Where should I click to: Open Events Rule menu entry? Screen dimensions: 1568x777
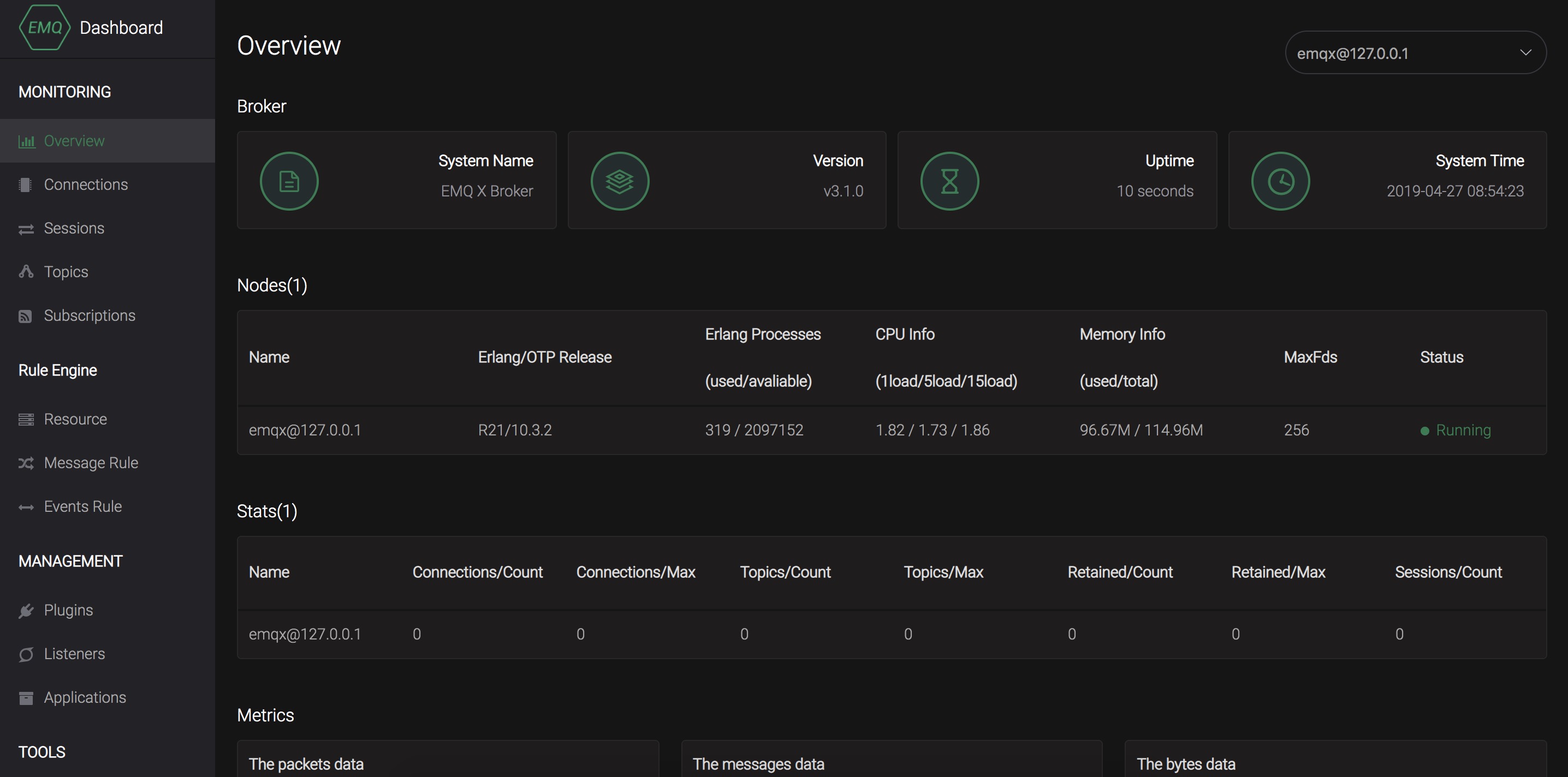(x=83, y=507)
